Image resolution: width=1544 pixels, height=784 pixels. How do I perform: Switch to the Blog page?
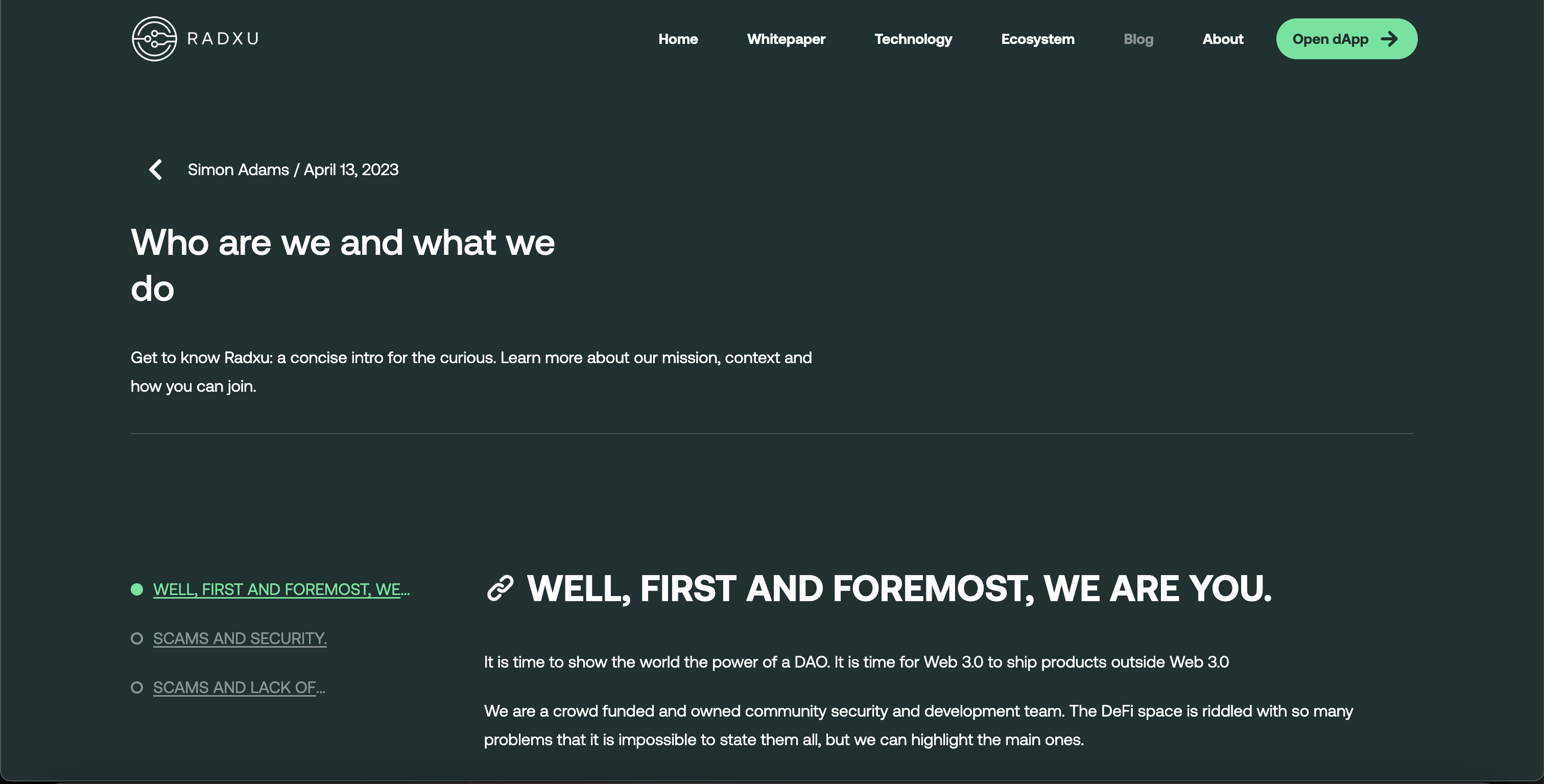(1138, 39)
